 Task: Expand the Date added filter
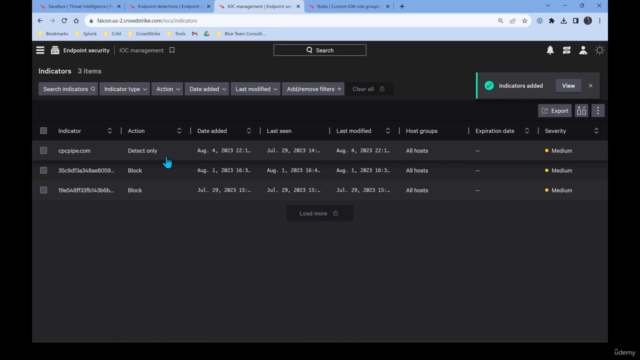[x=207, y=89]
